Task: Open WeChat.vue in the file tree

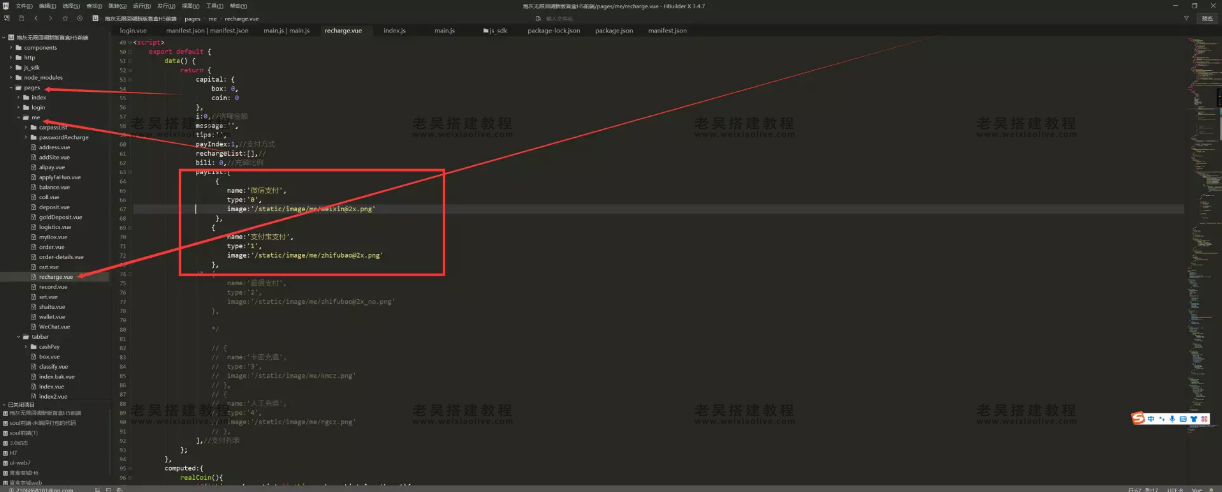Action: (55, 327)
